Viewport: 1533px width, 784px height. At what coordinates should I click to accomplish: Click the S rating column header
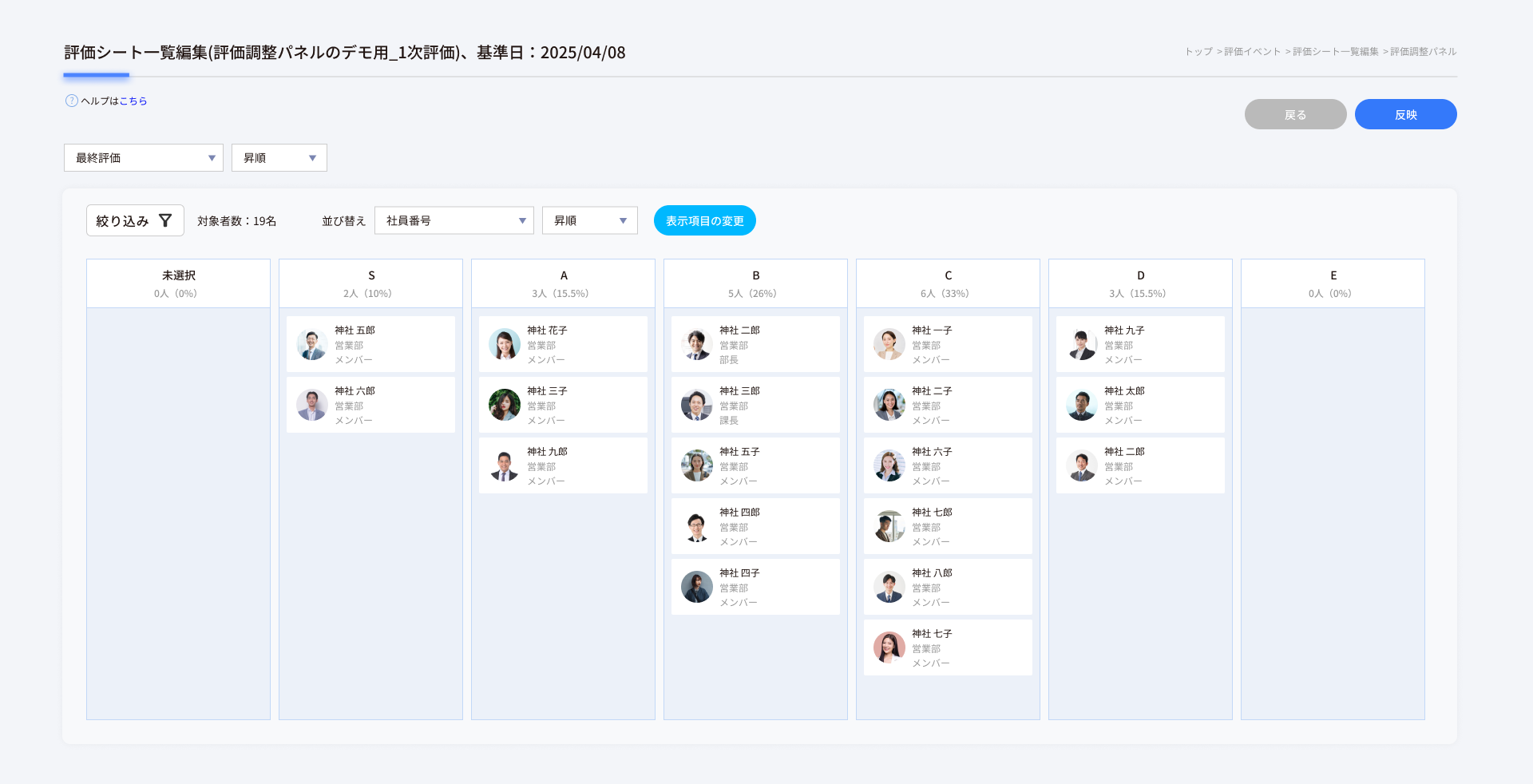click(370, 283)
